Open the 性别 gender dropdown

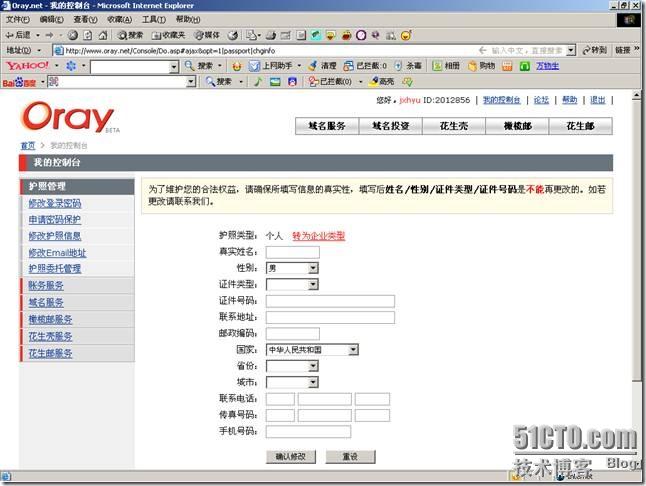click(313, 269)
